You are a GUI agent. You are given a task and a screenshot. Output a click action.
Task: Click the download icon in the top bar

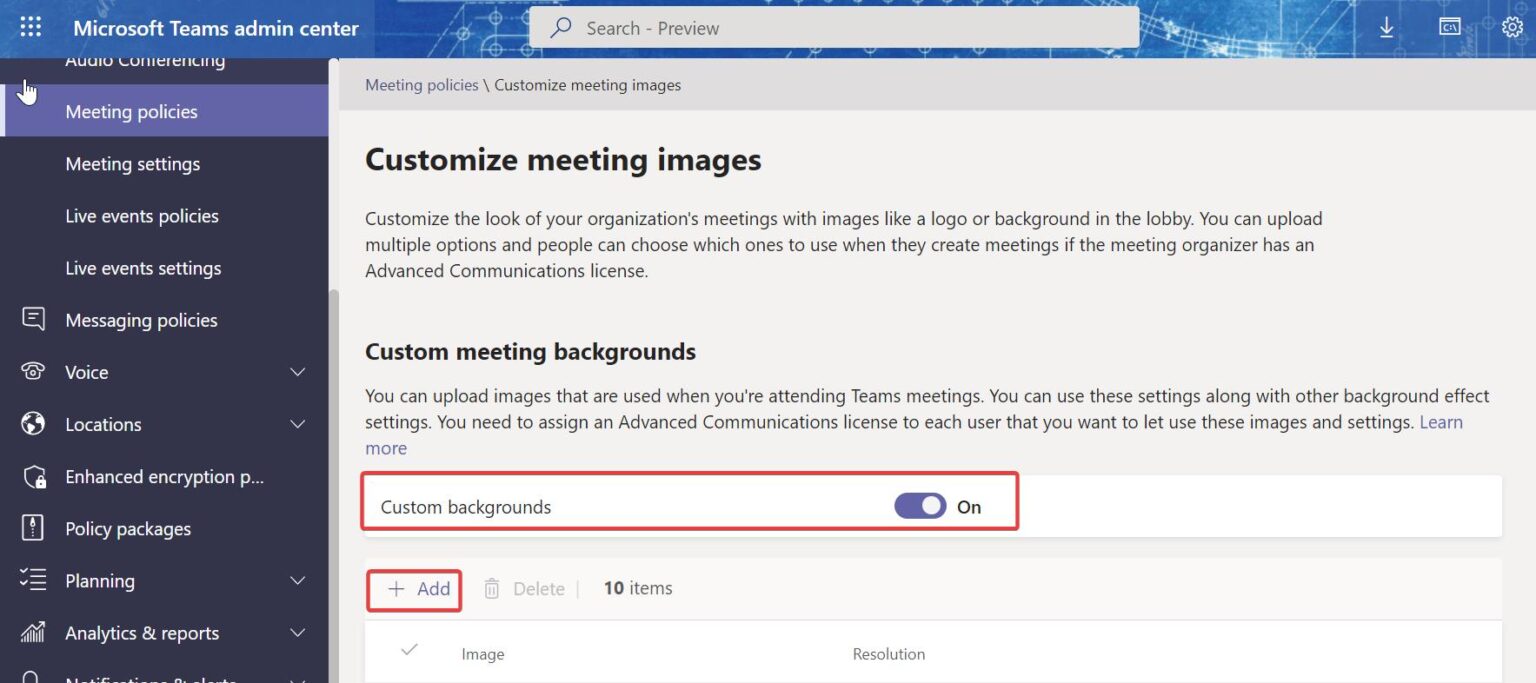coord(1387,27)
